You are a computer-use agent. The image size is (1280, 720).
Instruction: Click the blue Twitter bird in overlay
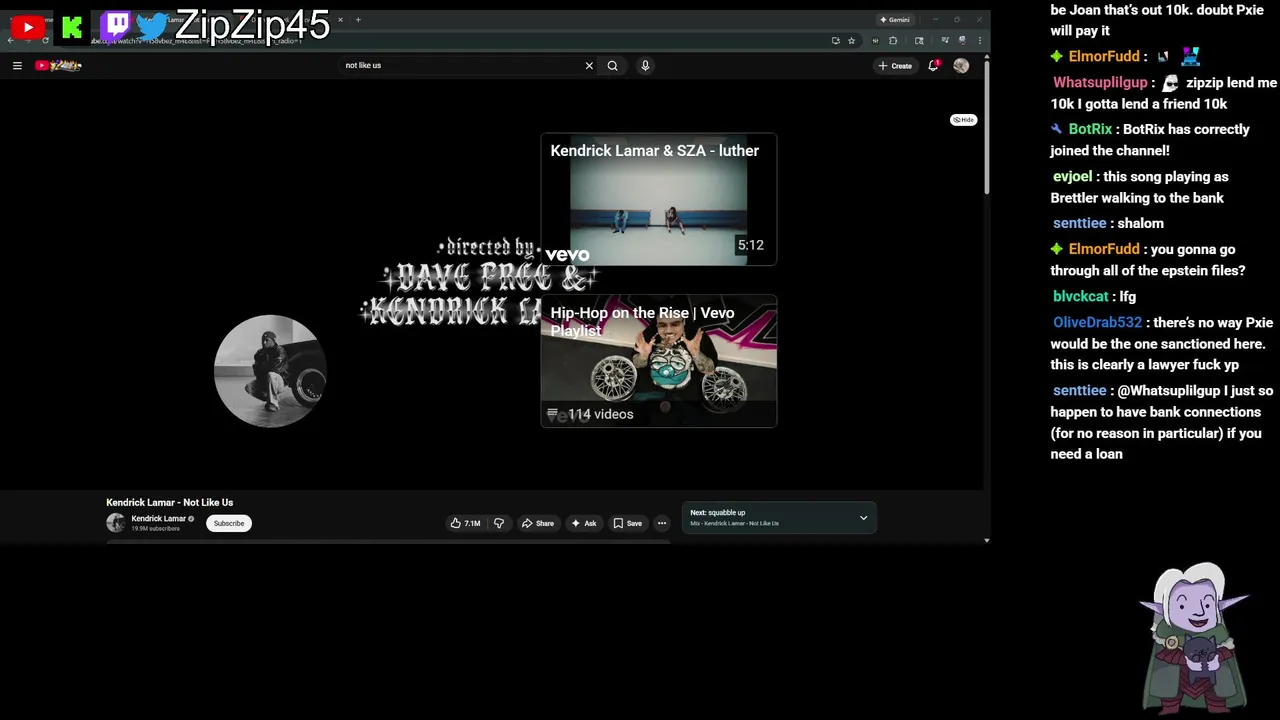(154, 27)
